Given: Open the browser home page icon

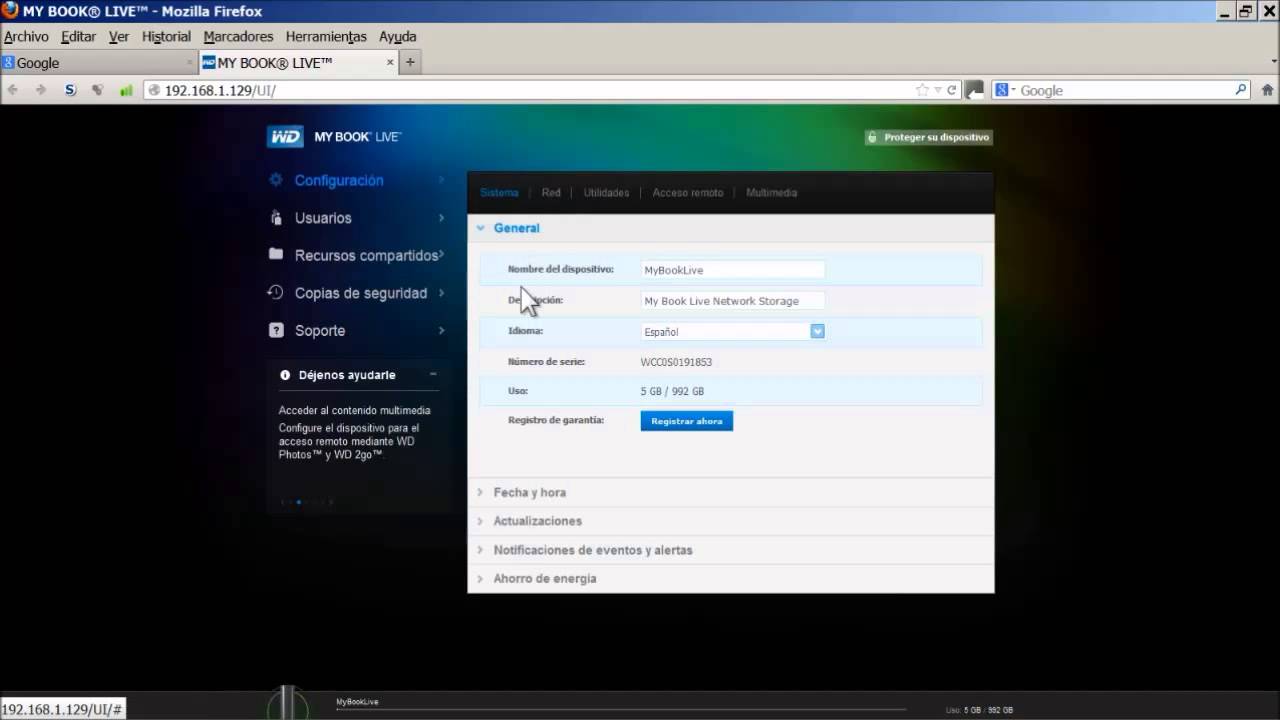Looking at the screenshot, I should click(1267, 90).
